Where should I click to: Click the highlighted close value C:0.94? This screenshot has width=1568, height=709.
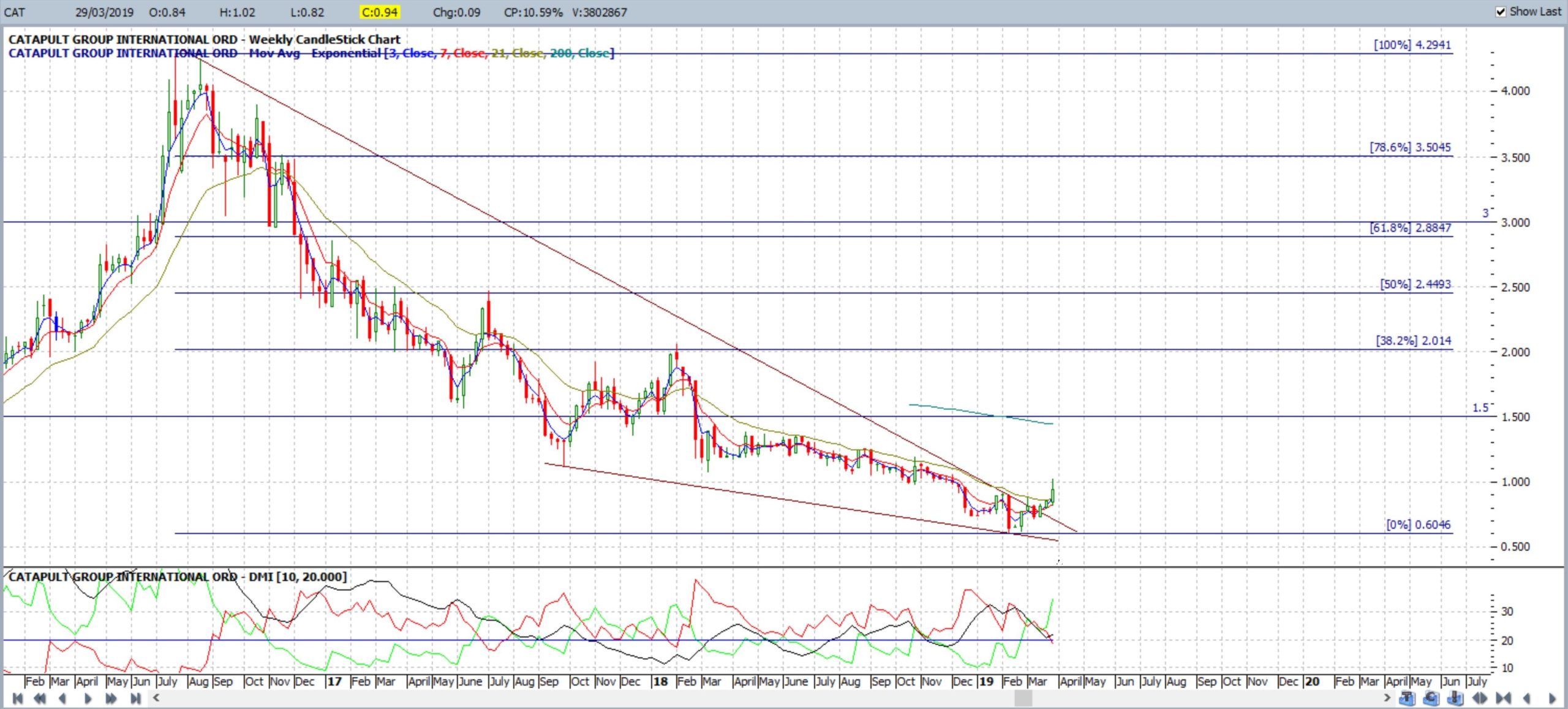point(380,12)
